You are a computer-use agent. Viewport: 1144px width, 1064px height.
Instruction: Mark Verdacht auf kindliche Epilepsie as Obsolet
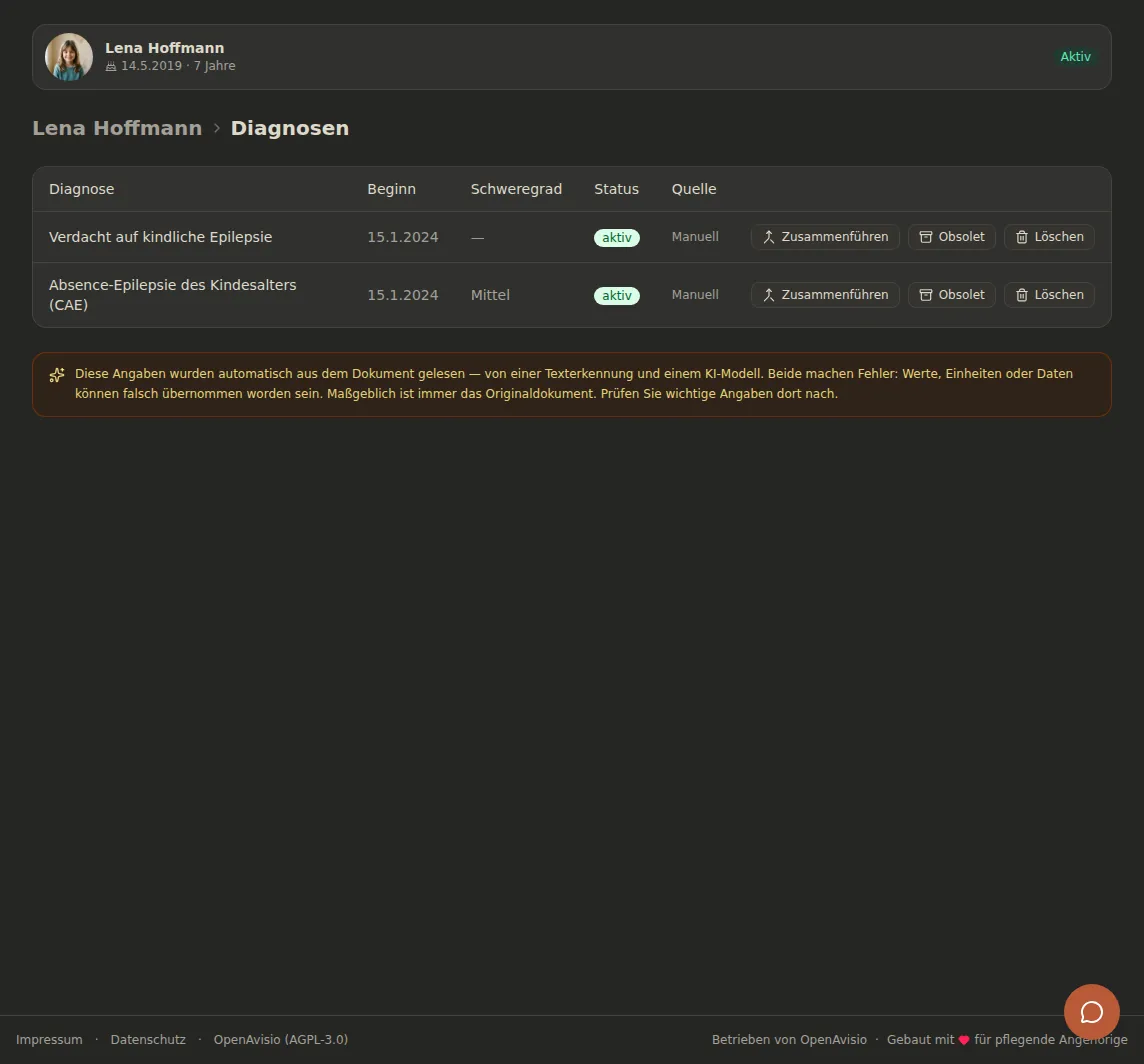[x=951, y=237]
